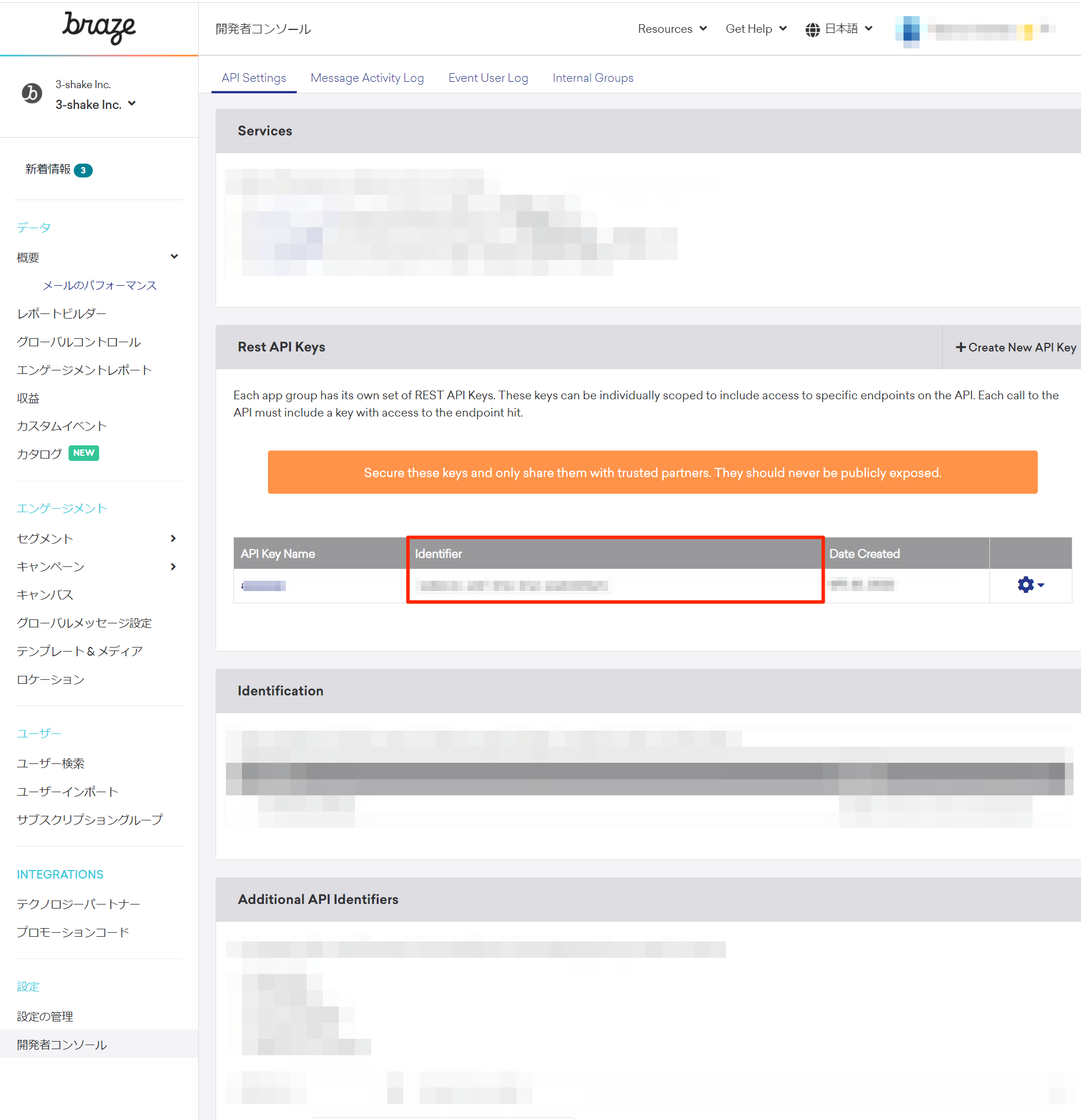Viewport: 1081px width, 1120px height.
Task: Click the Braze logo
Action: point(99,27)
